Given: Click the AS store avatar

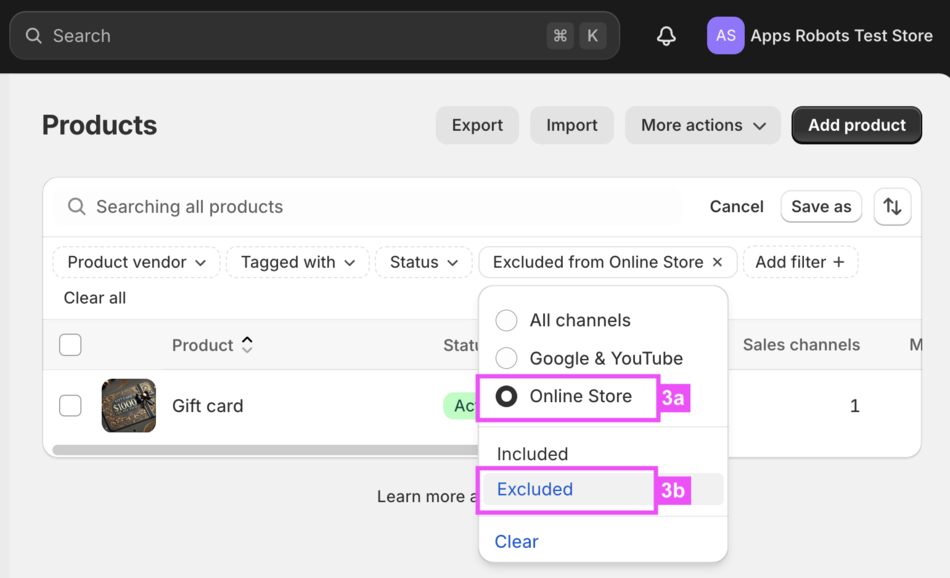Looking at the screenshot, I should 725,36.
